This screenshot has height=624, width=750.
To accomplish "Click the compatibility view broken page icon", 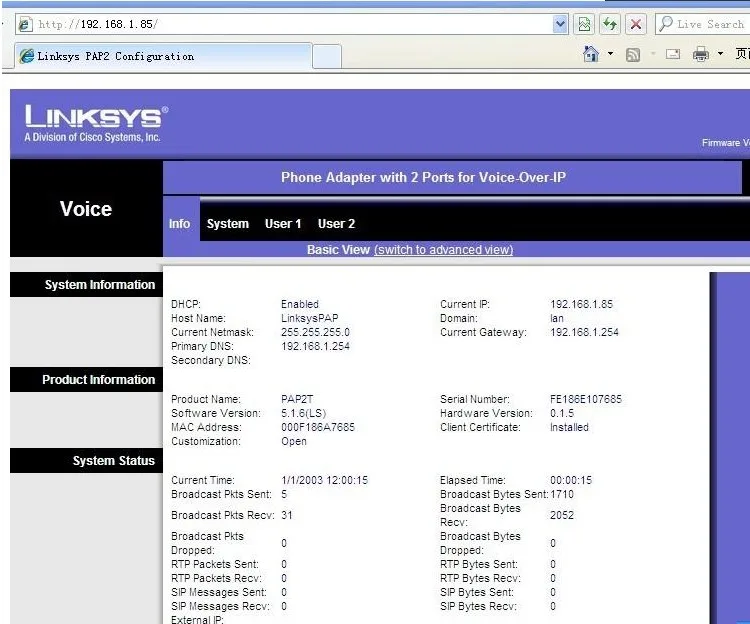I will coord(584,24).
